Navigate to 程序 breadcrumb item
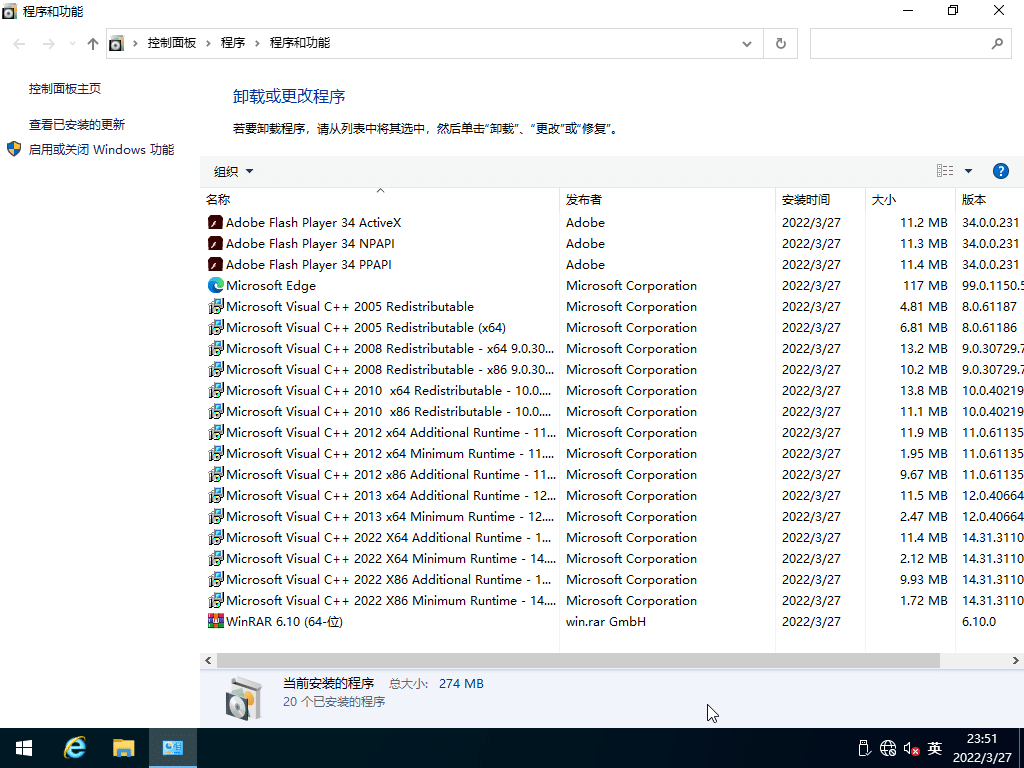The height and width of the screenshot is (768, 1024). (x=234, y=43)
